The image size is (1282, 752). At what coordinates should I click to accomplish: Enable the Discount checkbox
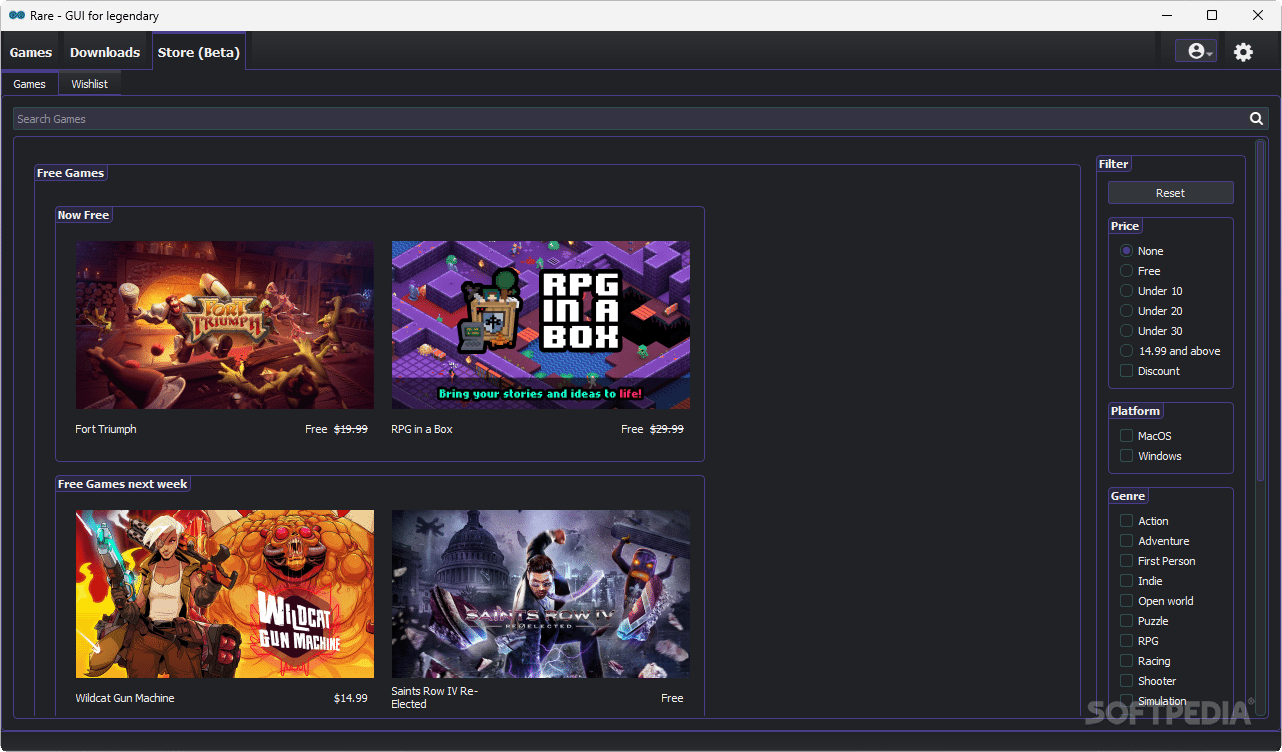(x=1126, y=371)
